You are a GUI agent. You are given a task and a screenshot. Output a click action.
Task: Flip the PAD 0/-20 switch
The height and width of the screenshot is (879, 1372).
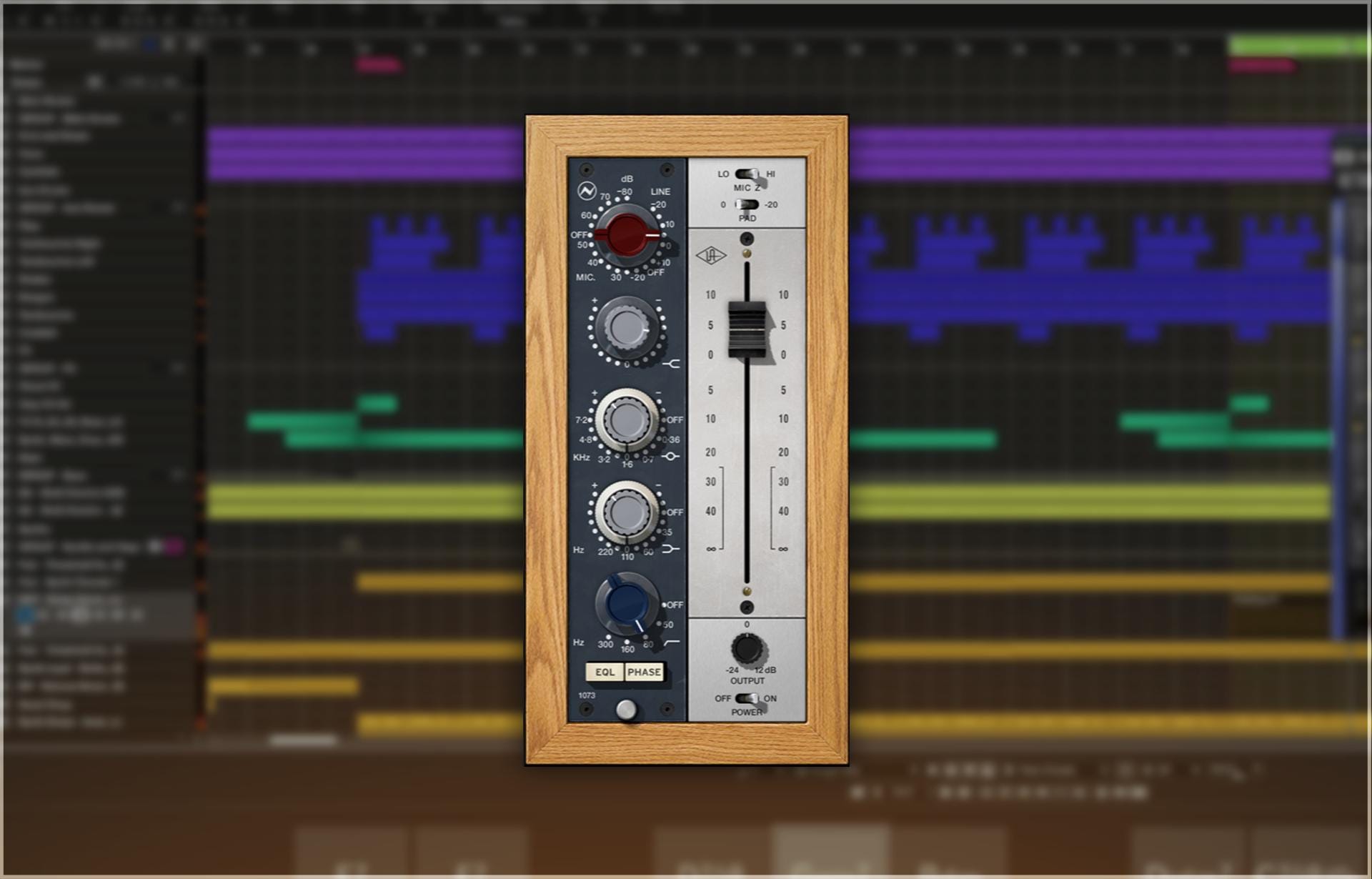(747, 204)
